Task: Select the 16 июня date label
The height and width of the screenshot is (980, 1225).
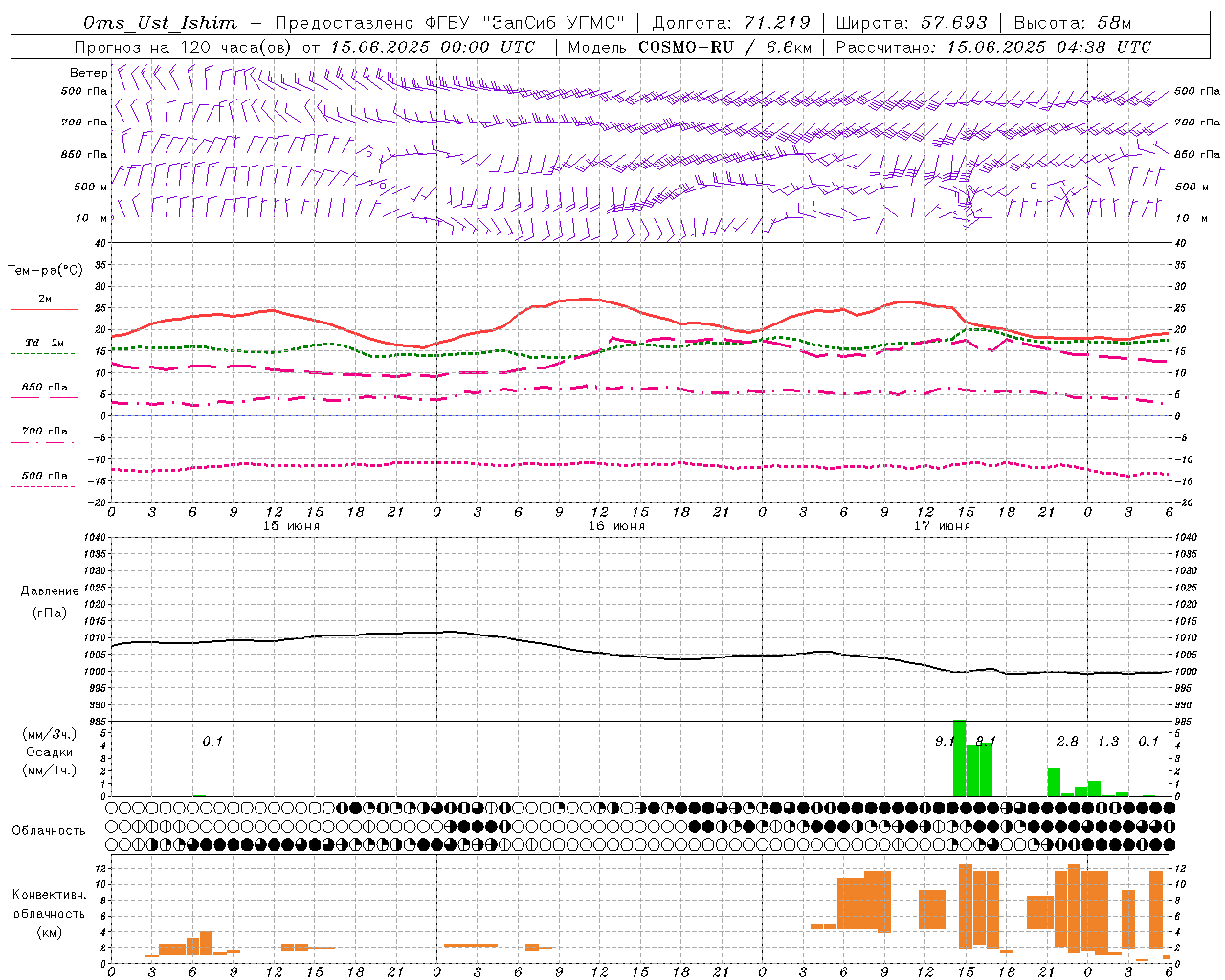Action: tap(616, 526)
